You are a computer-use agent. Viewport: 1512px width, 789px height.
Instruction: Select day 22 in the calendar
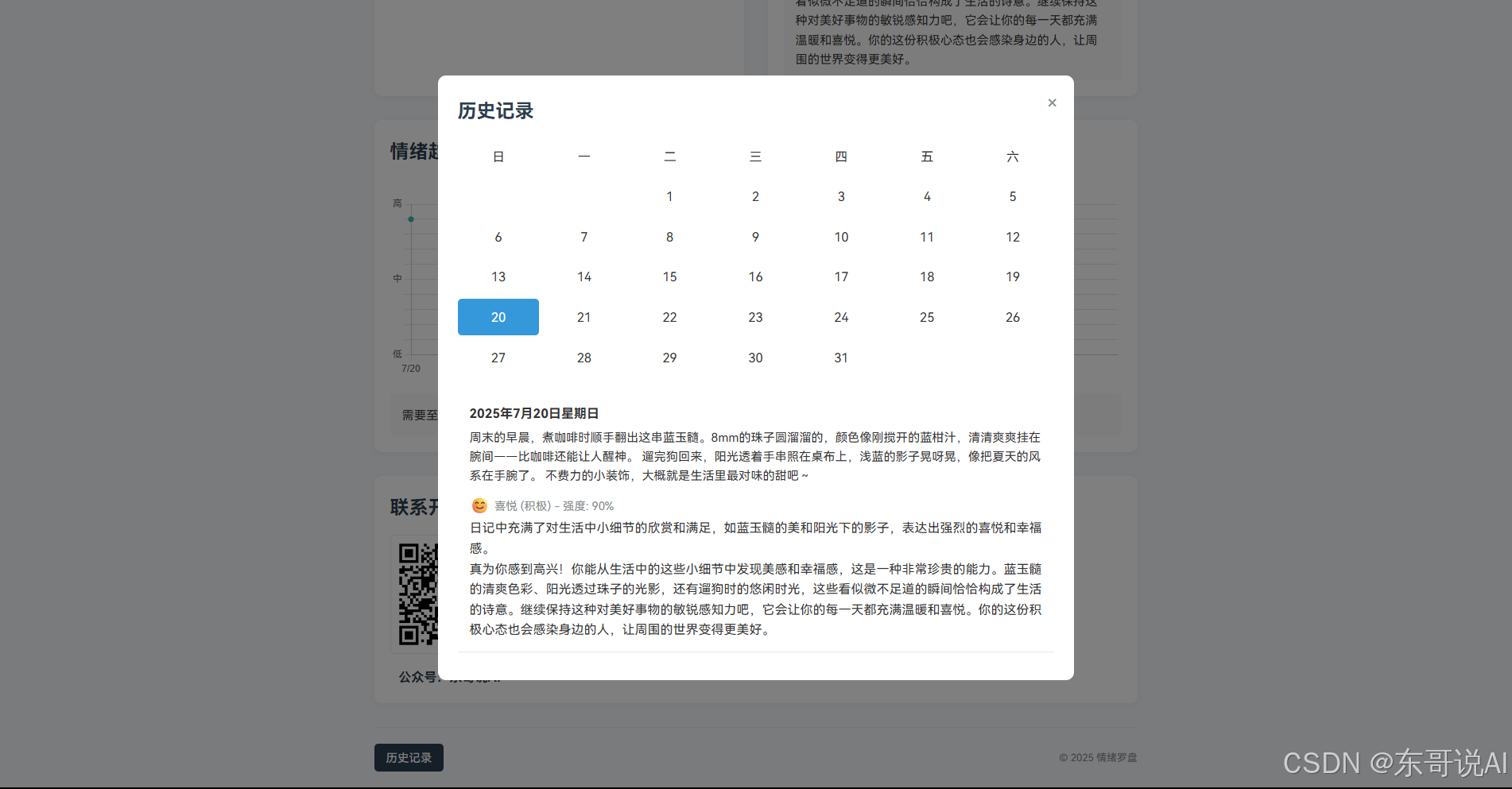tap(669, 317)
